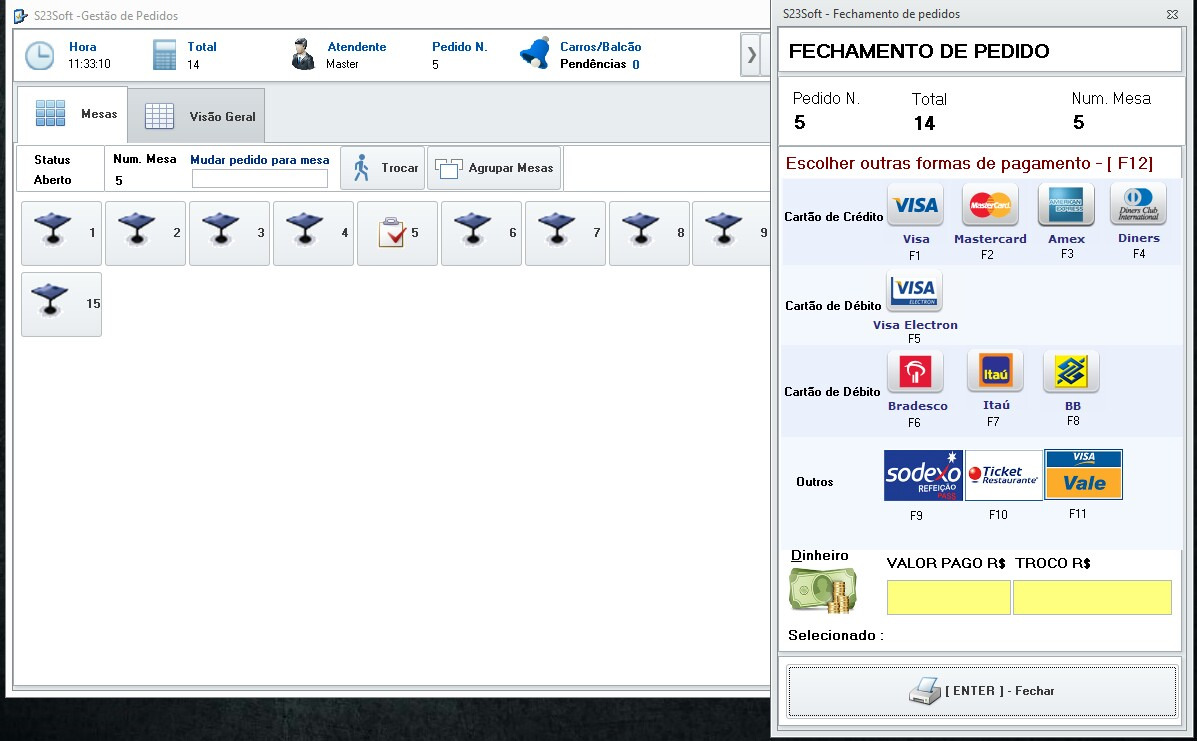Viewport: 1197px width, 741px height.
Task: Select Bradesco debit card option
Action: click(915, 372)
